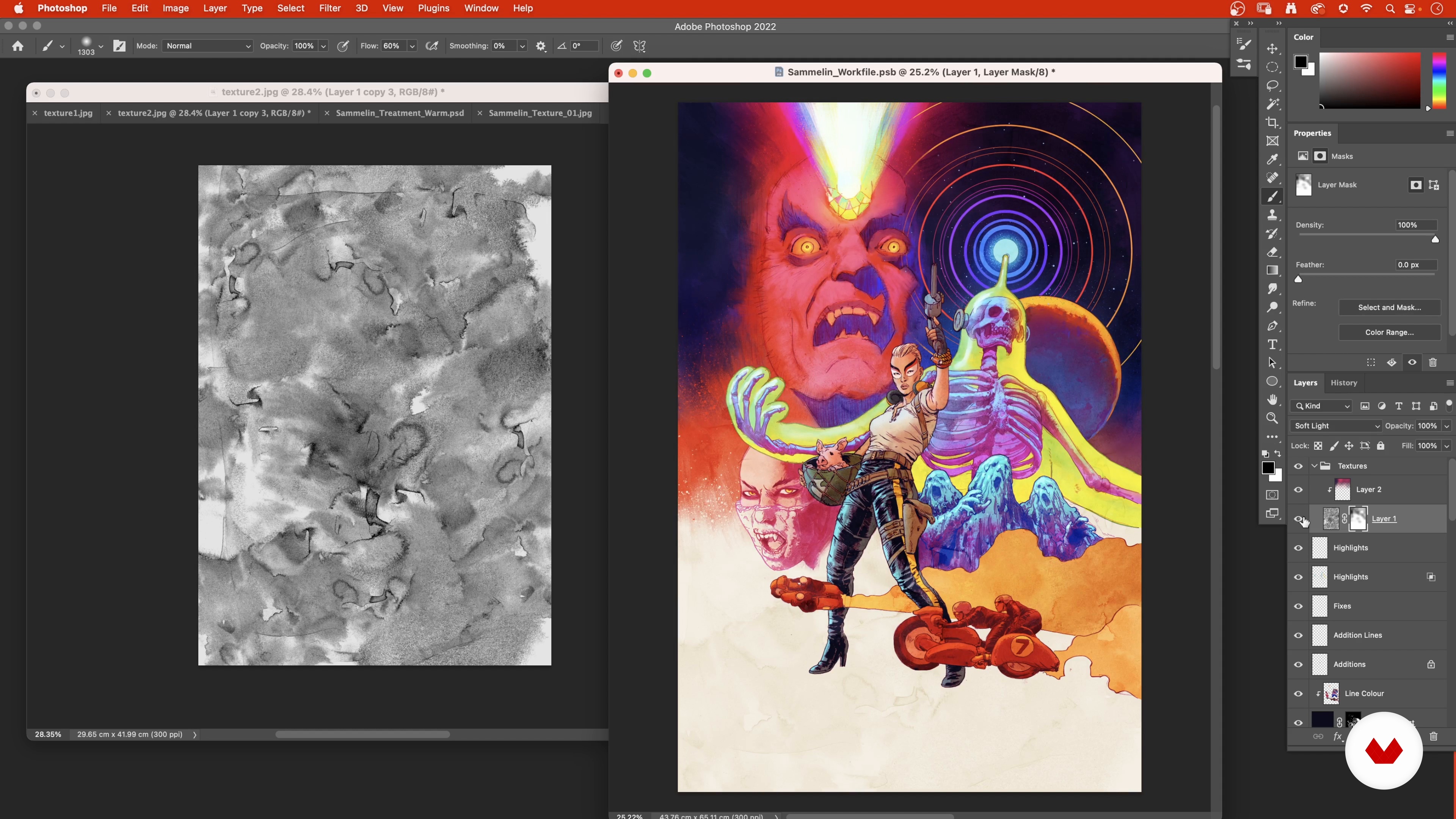Open the brush settings gear in options bar
The width and height of the screenshot is (1456, 819).
(x=541, y=46)
